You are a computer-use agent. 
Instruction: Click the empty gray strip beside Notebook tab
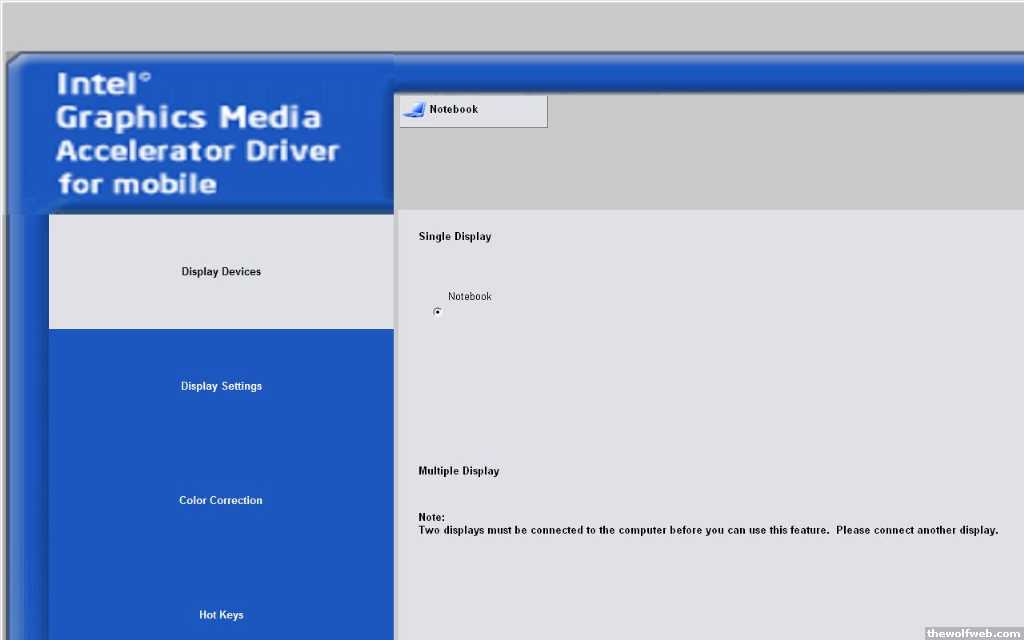pyautogui.click(x=780, y=150)
